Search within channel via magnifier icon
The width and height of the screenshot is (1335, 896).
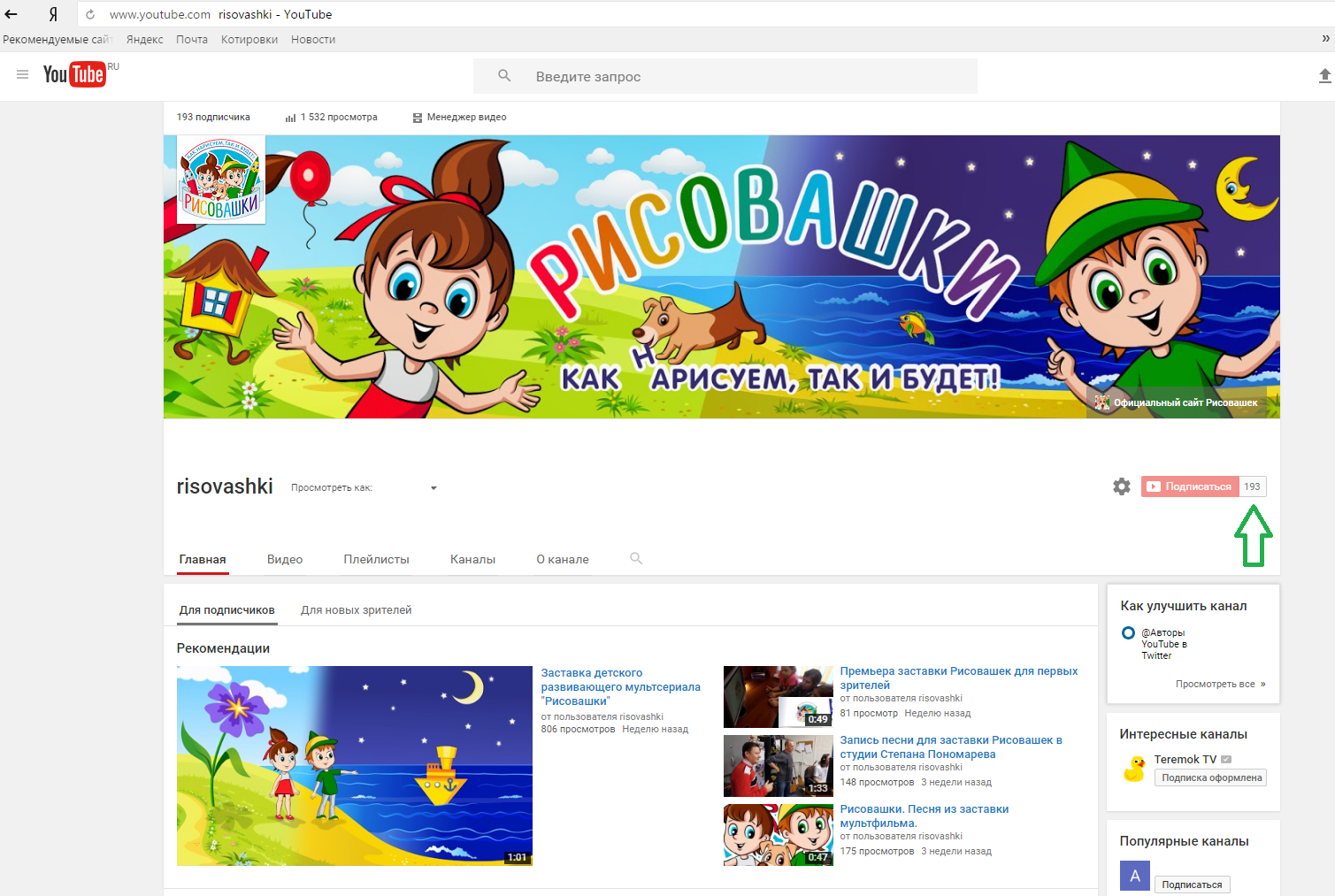(636, 558)
